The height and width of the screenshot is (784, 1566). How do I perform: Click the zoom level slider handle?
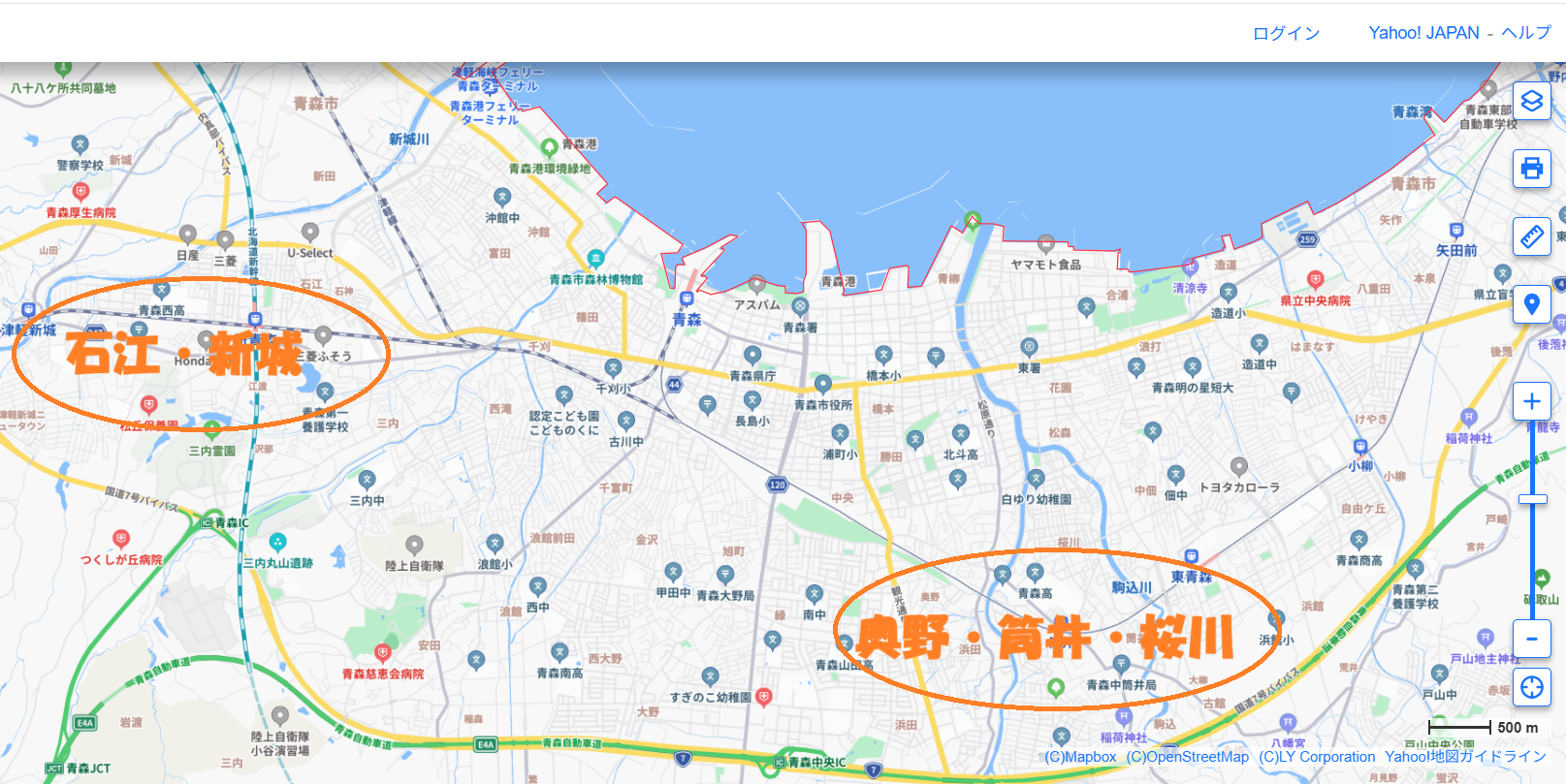point(1532,498)
